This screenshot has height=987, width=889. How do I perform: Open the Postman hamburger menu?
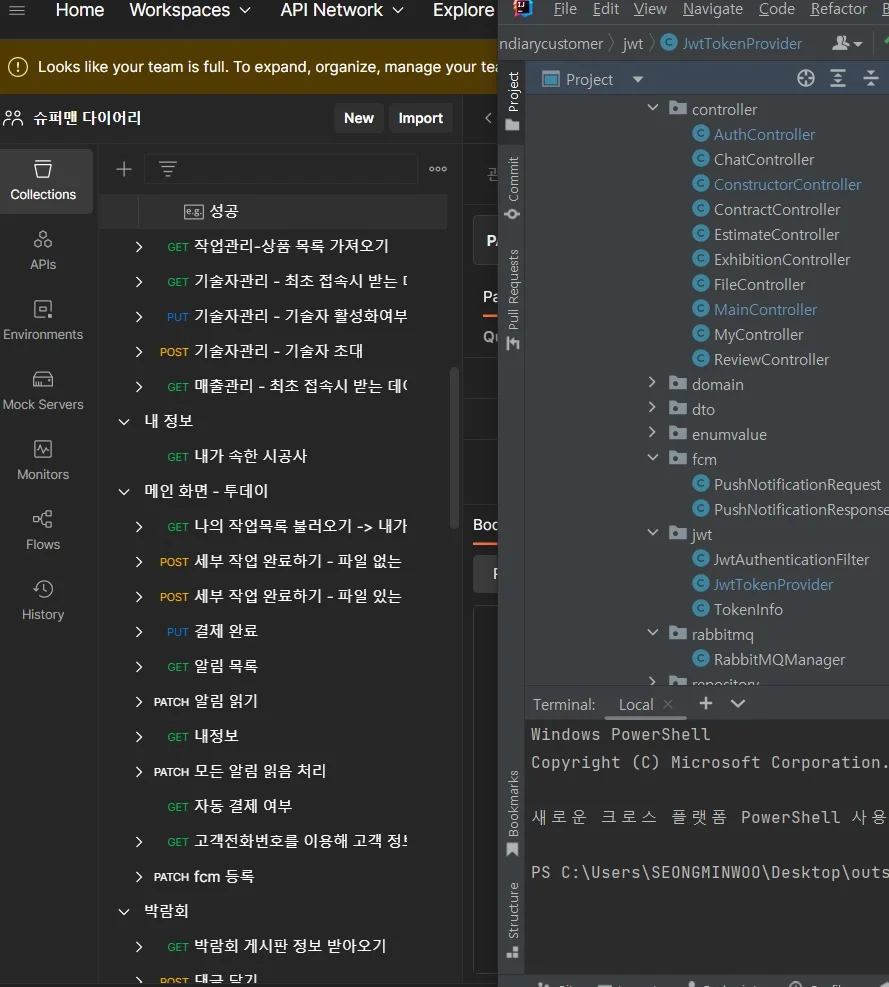click(16, 11)
